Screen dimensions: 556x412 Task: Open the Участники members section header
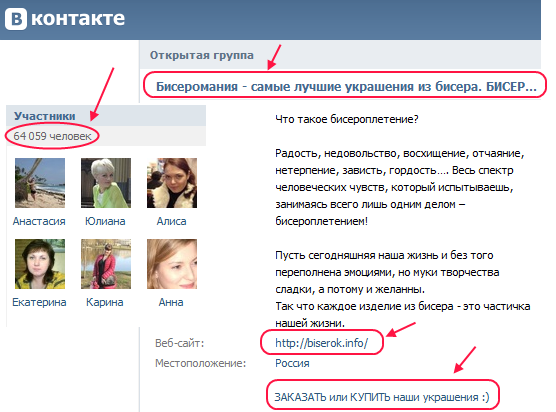44,116
